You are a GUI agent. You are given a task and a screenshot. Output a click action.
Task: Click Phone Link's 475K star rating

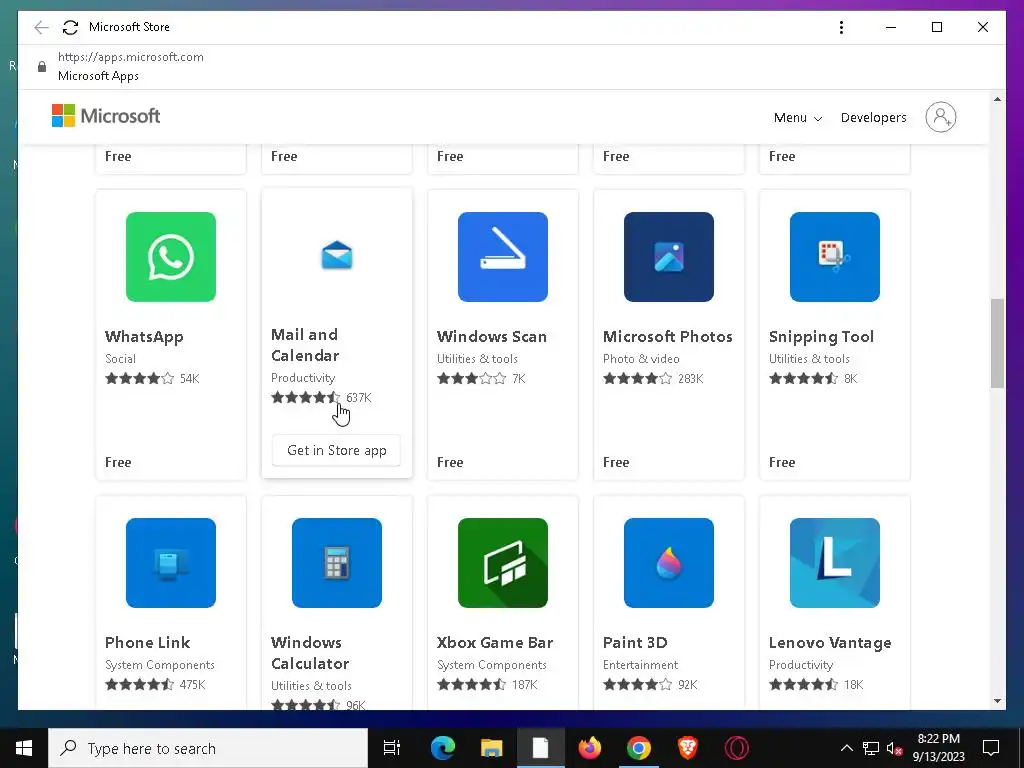click(155, 684)
